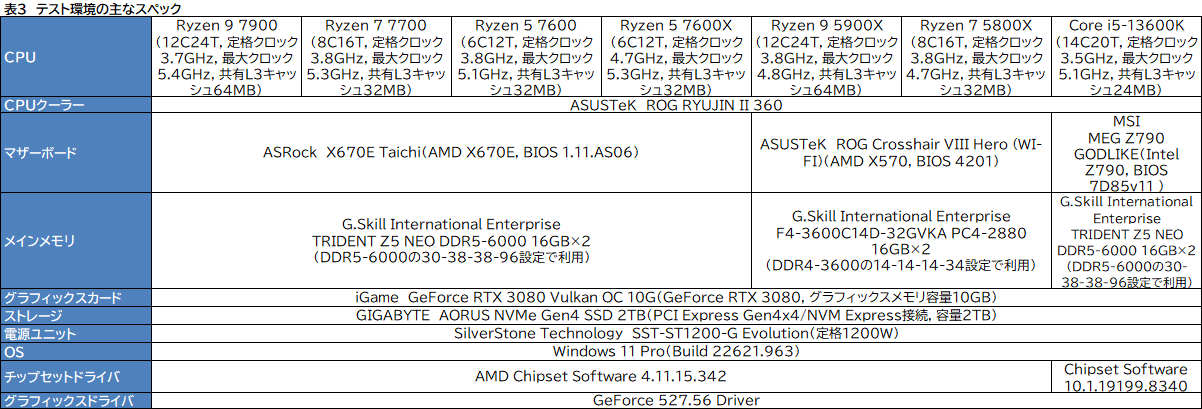Click the GIGABYTE AORUS NVMe Gen4 SSD cell
Image resolution: width=1202 pixels, height=409 pixels.
[675, 315]
